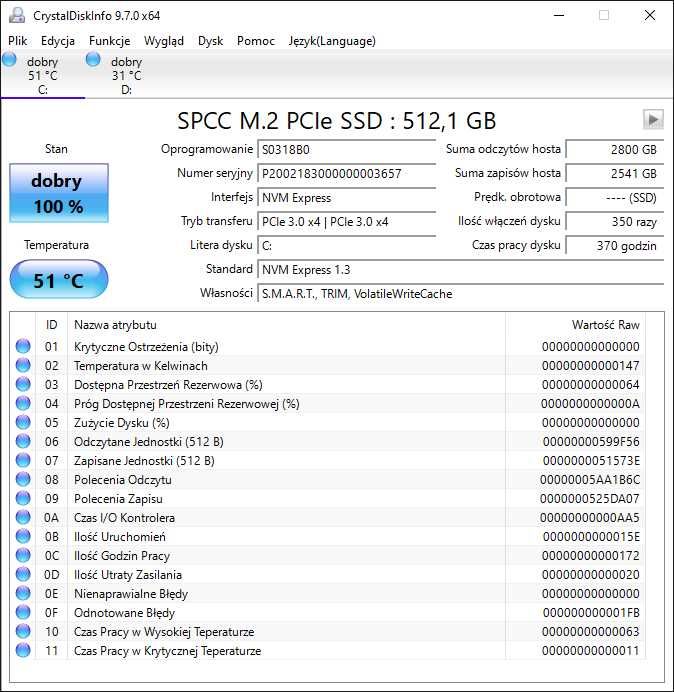
Task: Select raw value 0000000000AA5
Action: 590,517
